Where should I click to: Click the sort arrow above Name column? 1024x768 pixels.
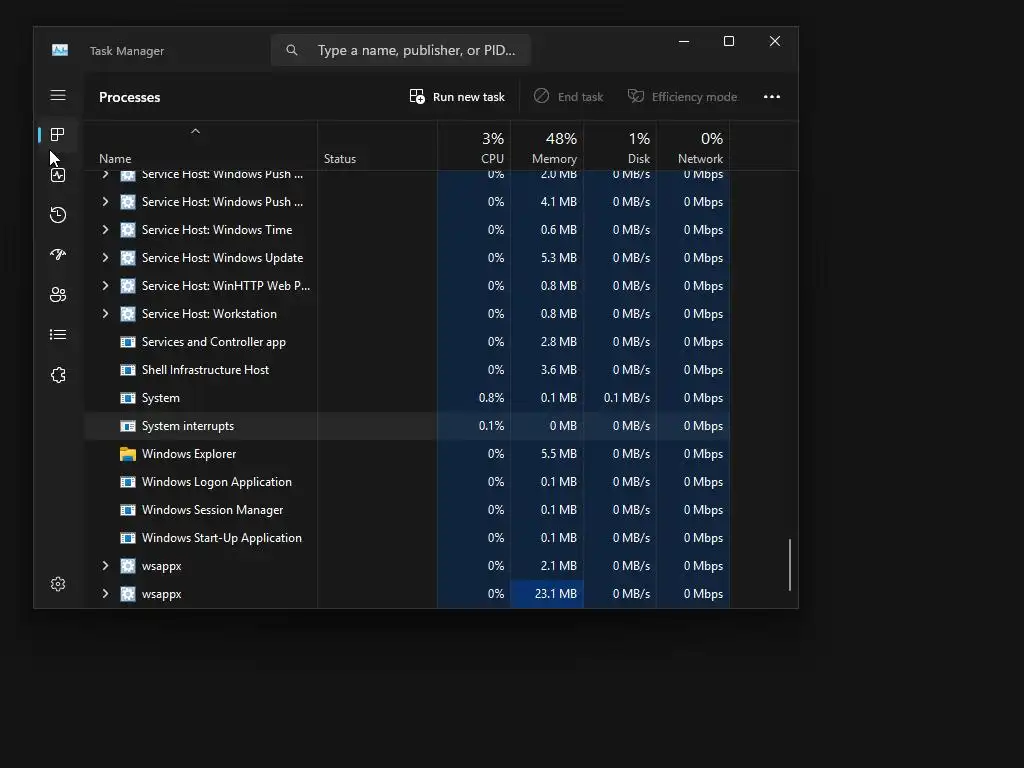point(195,131)
